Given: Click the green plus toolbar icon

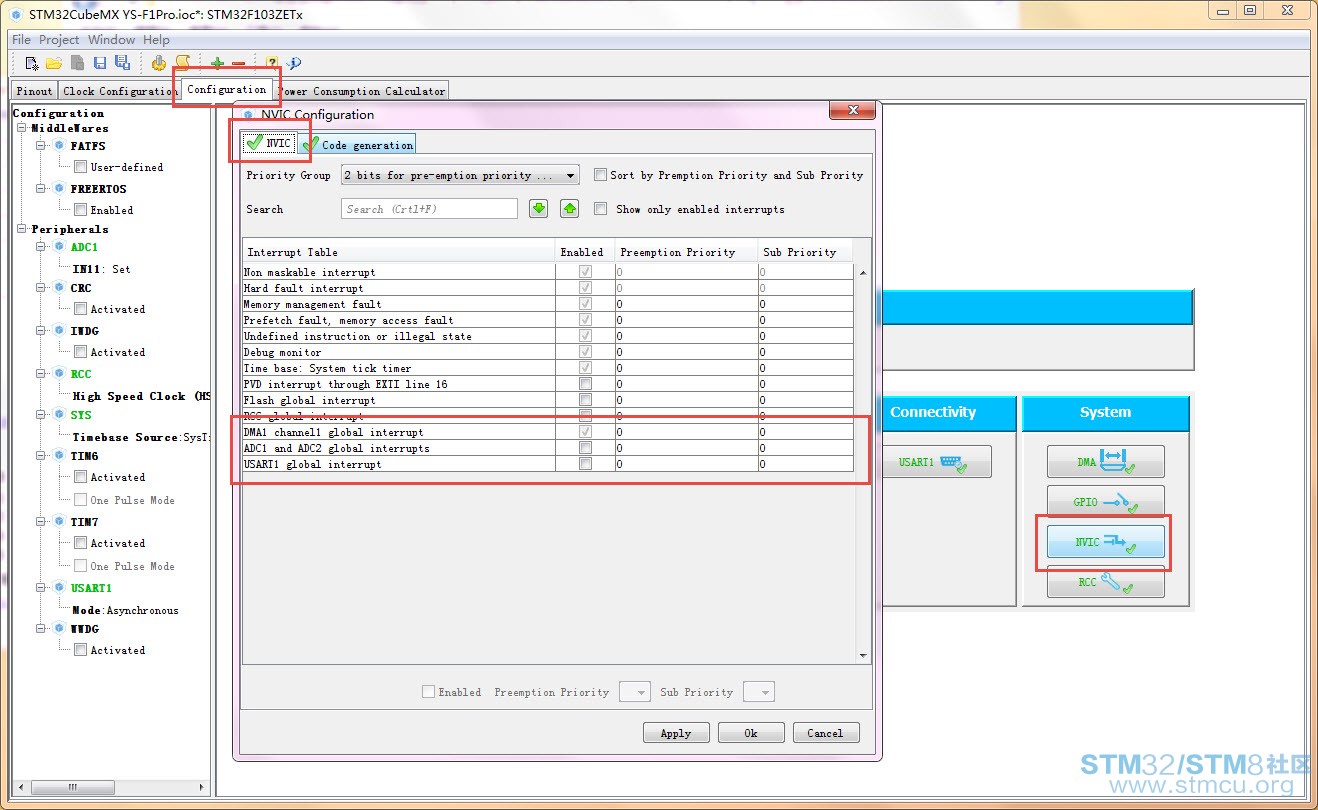Looking at the screenshot, I should (217, 63).
